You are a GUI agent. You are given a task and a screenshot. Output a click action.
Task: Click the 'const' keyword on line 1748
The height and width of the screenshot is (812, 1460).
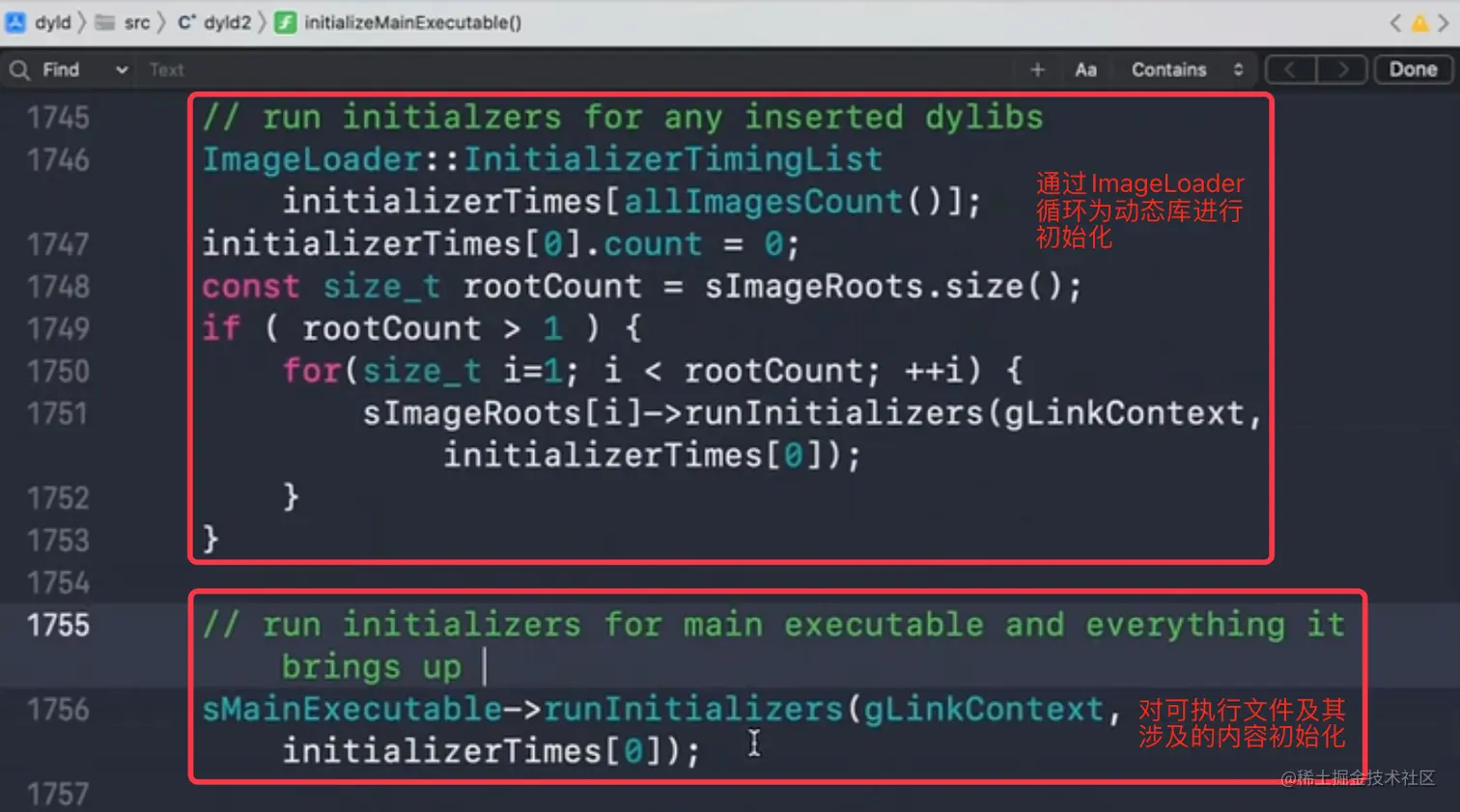[251, 287]
